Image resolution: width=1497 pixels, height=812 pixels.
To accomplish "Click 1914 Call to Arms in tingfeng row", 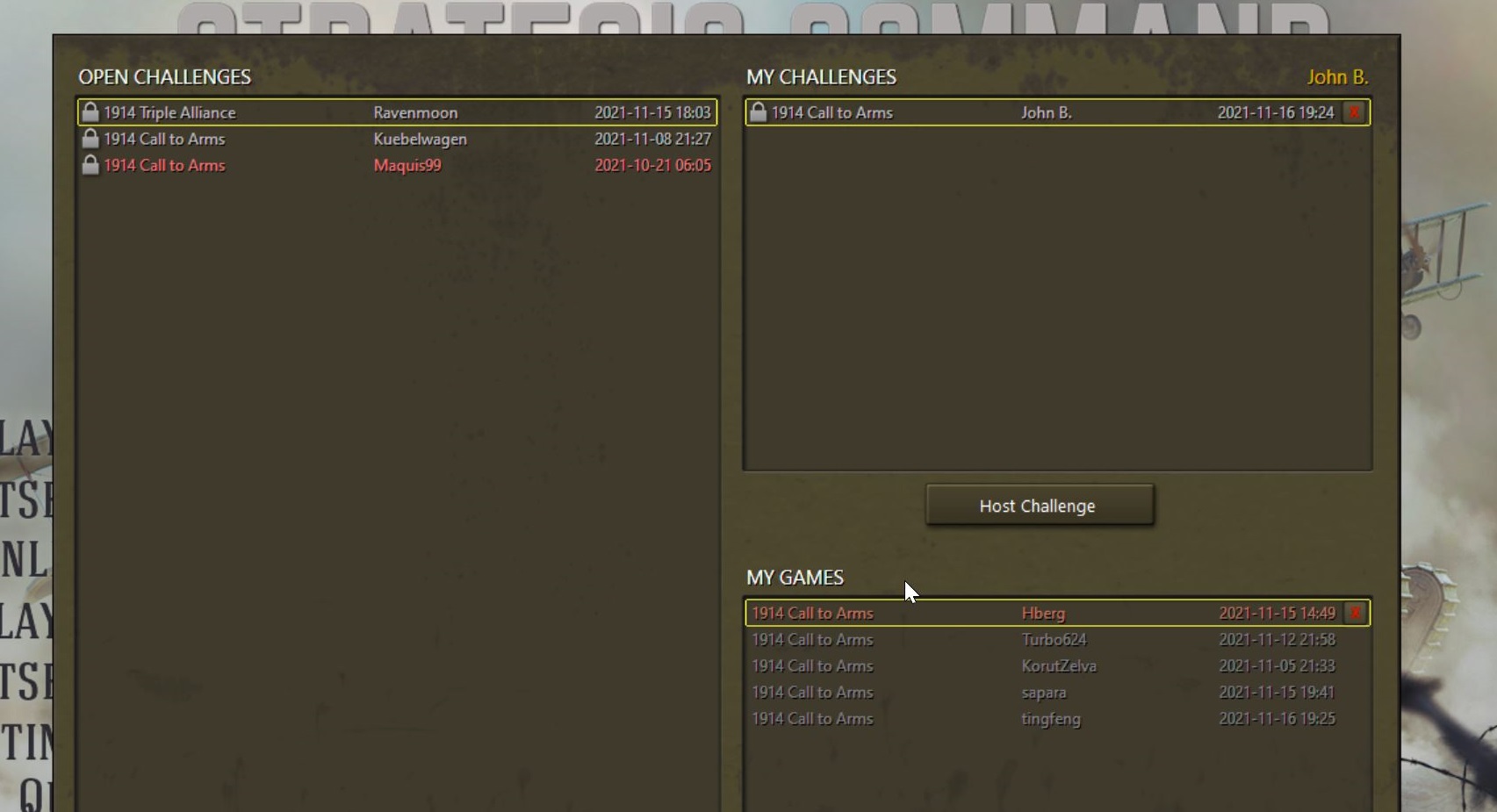I will pos(812,718).
